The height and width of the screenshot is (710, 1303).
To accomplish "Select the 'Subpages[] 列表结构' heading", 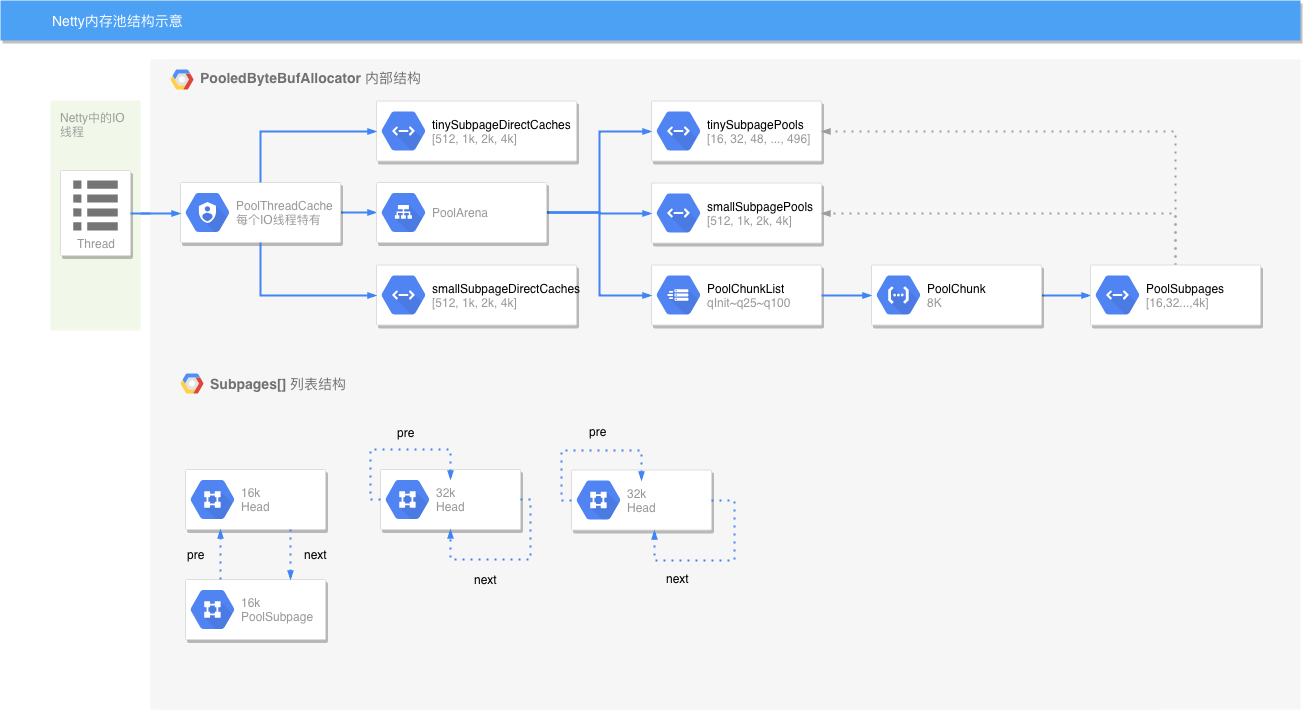I will 278,384.
